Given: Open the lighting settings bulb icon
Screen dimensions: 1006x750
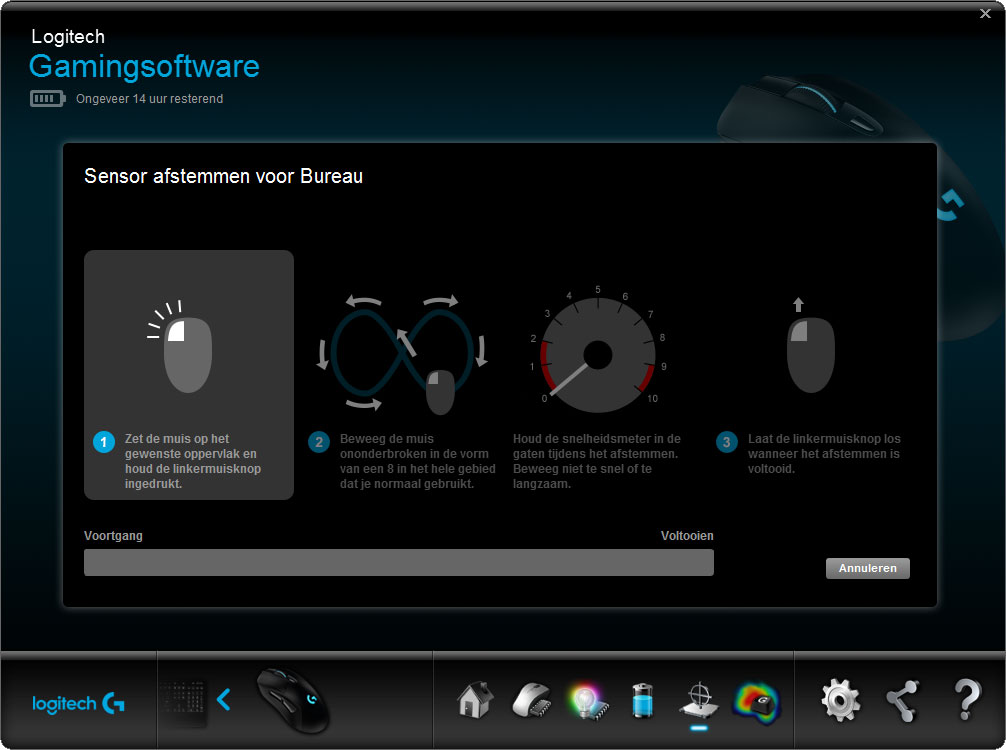Looking at the screenshot, I should [x=587, y=702].
